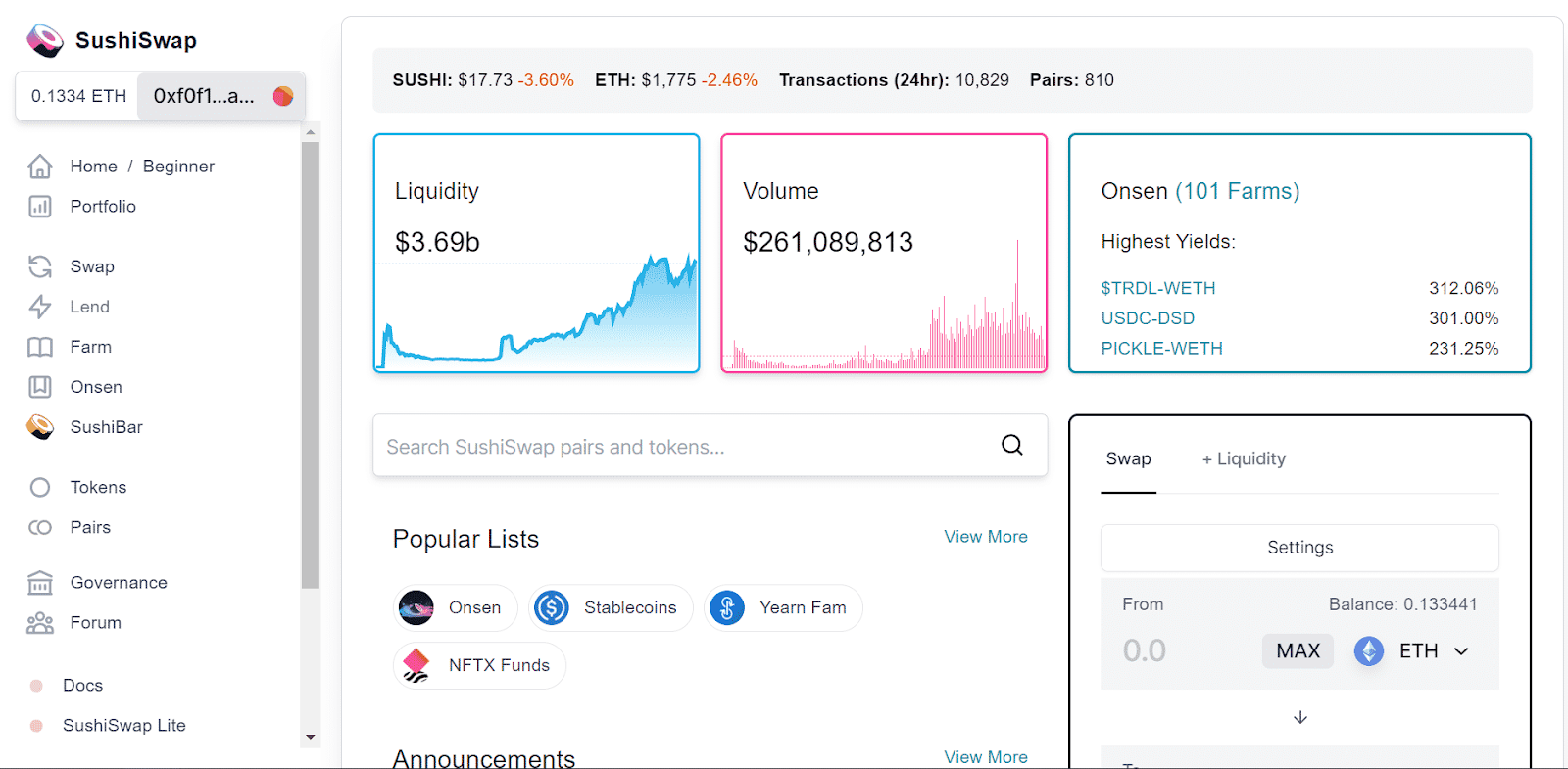Viewport: 1568px width, 769px height.
Task: Click the sidebar scroll down arrow
Action: click(x=311, y=737)
